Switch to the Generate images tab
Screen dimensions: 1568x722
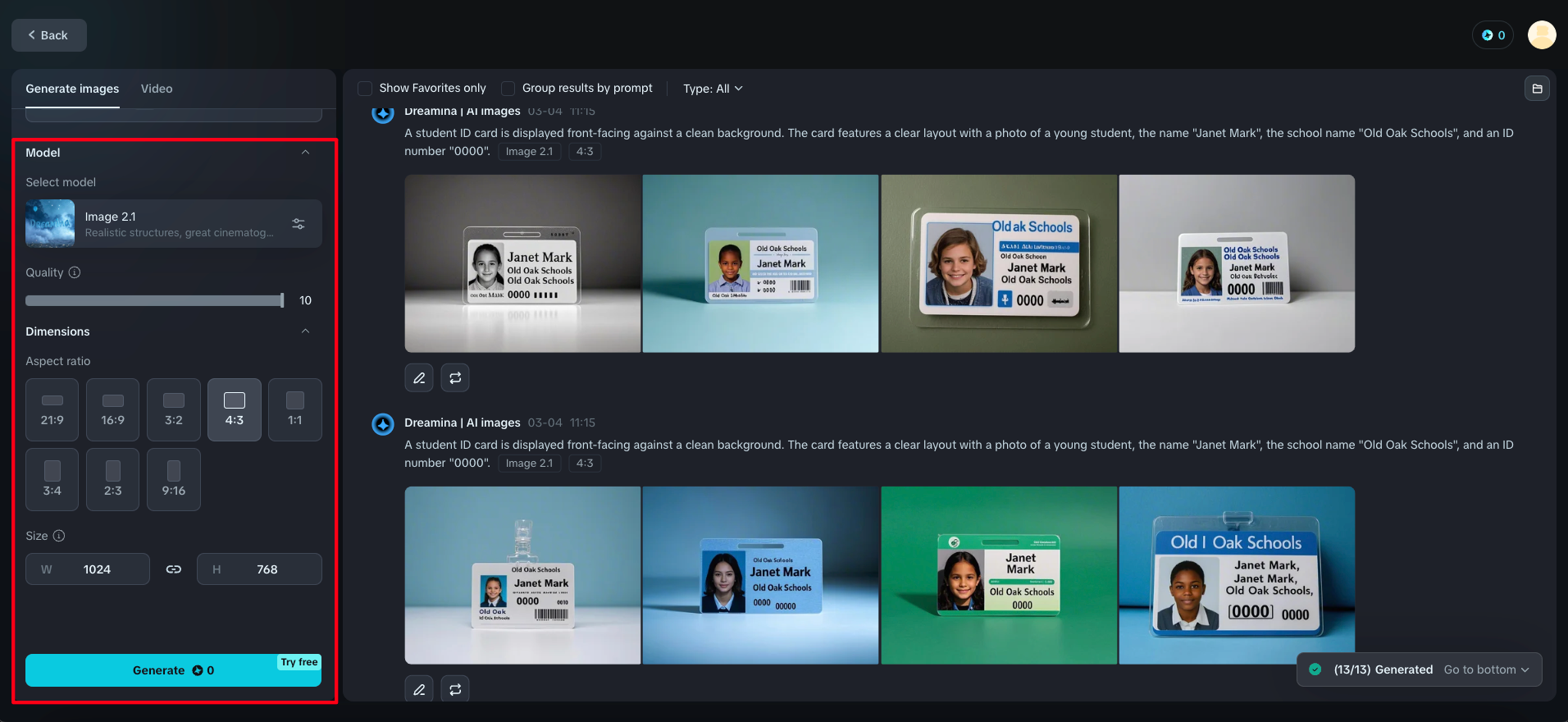[72, 89]
